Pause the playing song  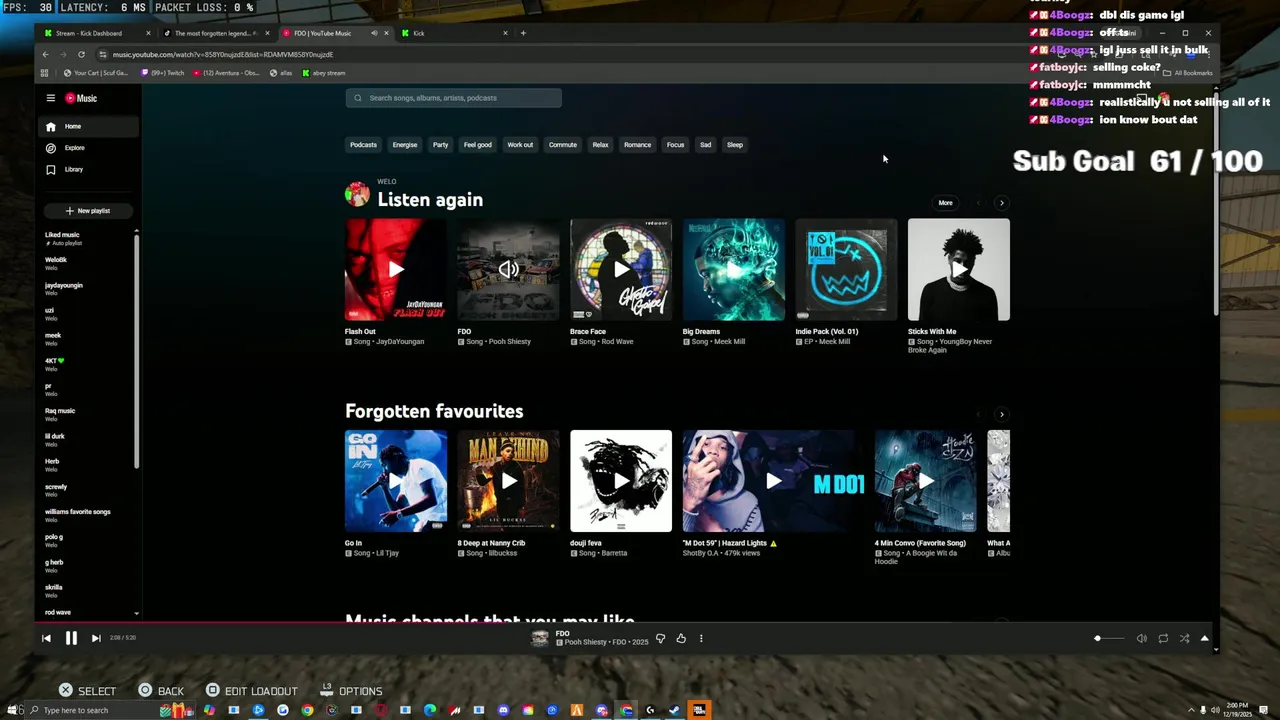point(71,638)
